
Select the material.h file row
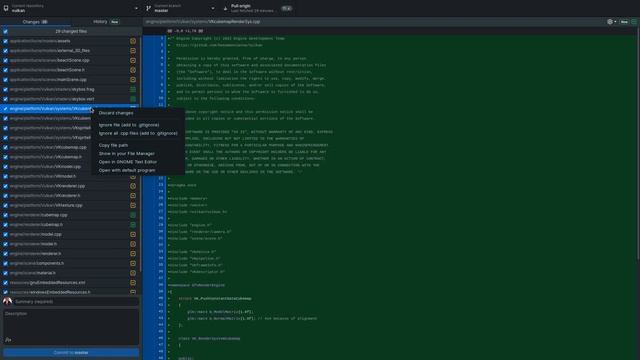(69, 273)
